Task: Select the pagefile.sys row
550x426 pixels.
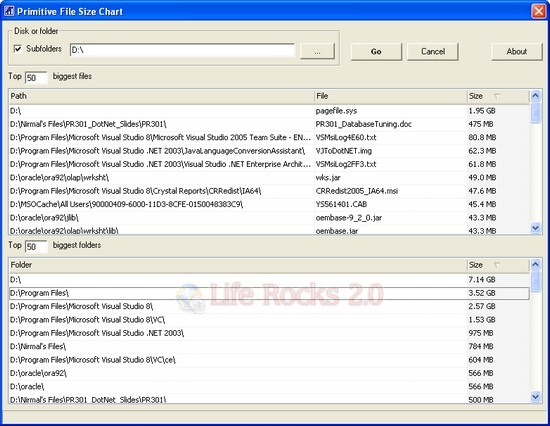Action: (269, 111)
